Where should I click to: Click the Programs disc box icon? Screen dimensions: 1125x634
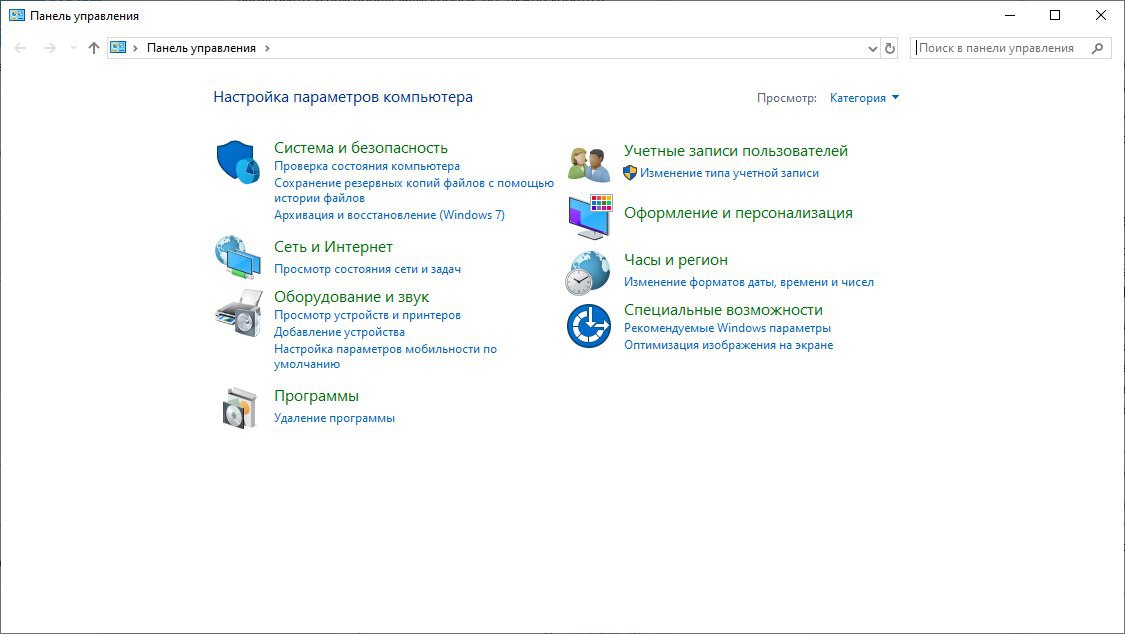click(239, 407)
